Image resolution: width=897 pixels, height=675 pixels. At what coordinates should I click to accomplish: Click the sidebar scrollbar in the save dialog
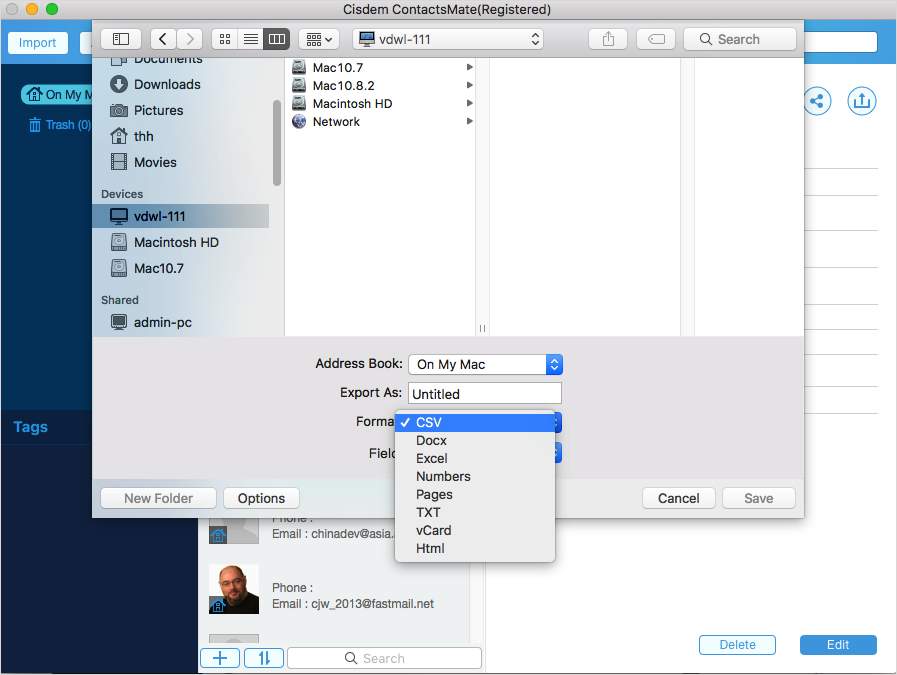(277, 143)
